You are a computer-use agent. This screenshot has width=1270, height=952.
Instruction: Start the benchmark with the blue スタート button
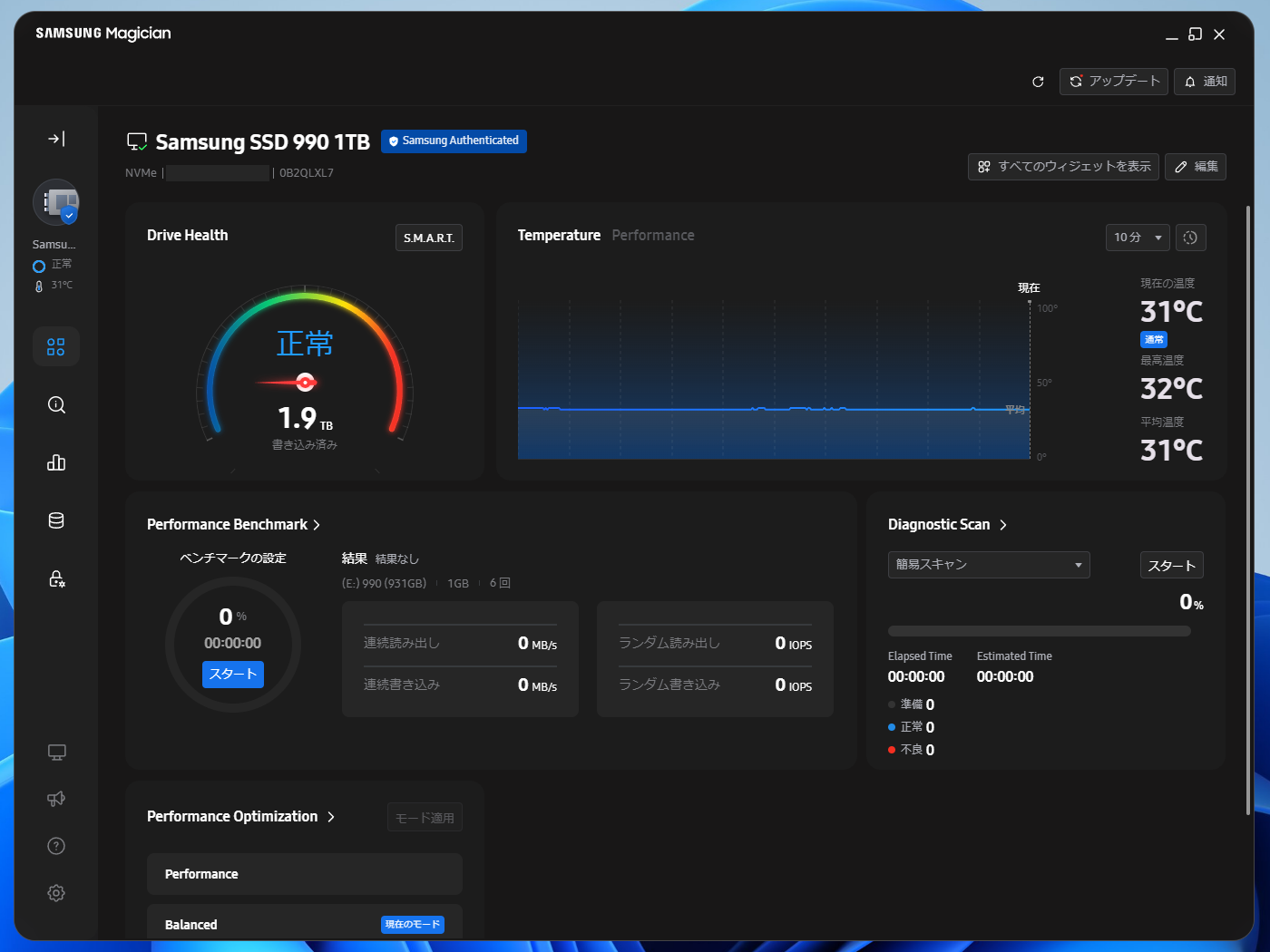[x=233, y=675]
